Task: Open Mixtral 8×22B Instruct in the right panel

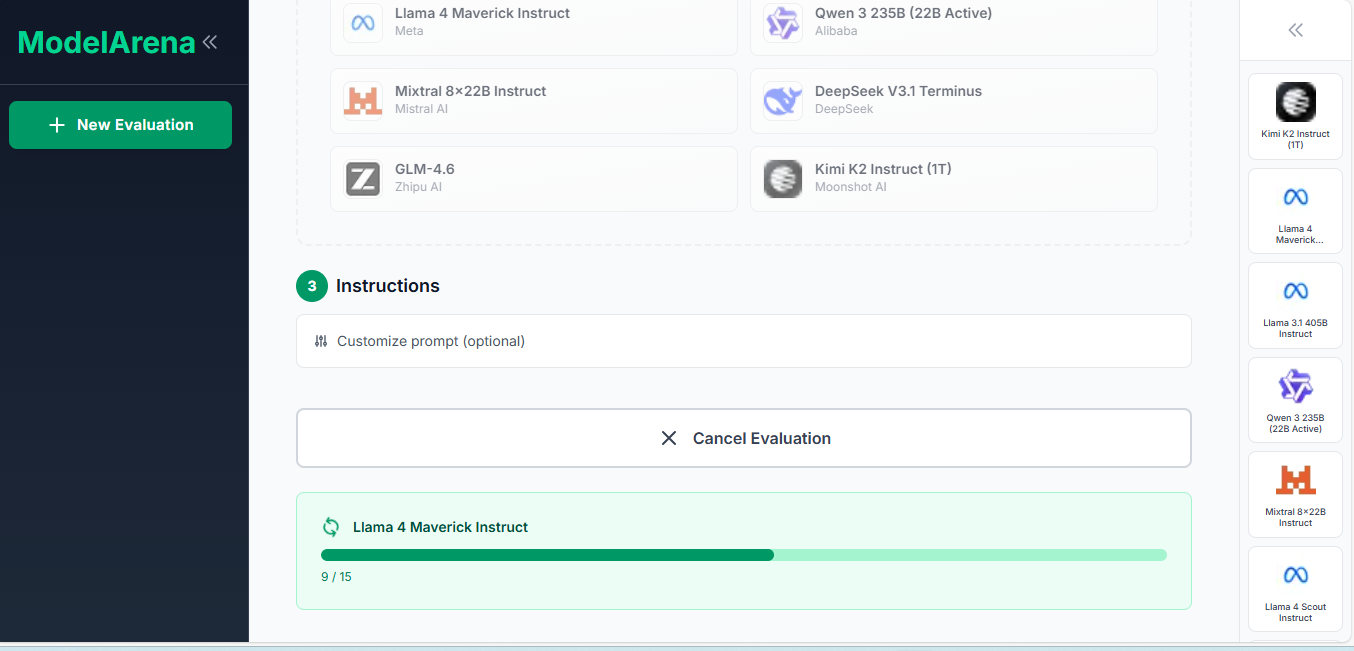Action: click(1296, 494)
